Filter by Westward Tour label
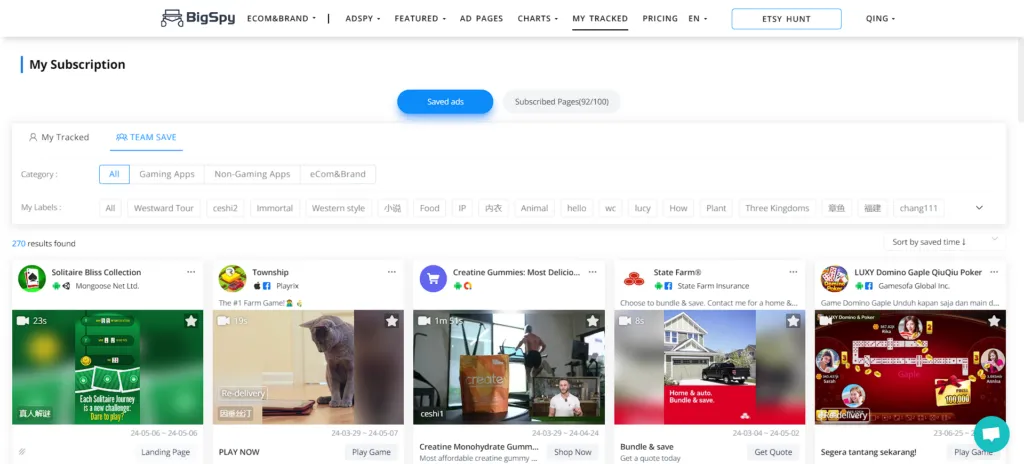This screenshot has height=464, width=1024. [164, 208]
